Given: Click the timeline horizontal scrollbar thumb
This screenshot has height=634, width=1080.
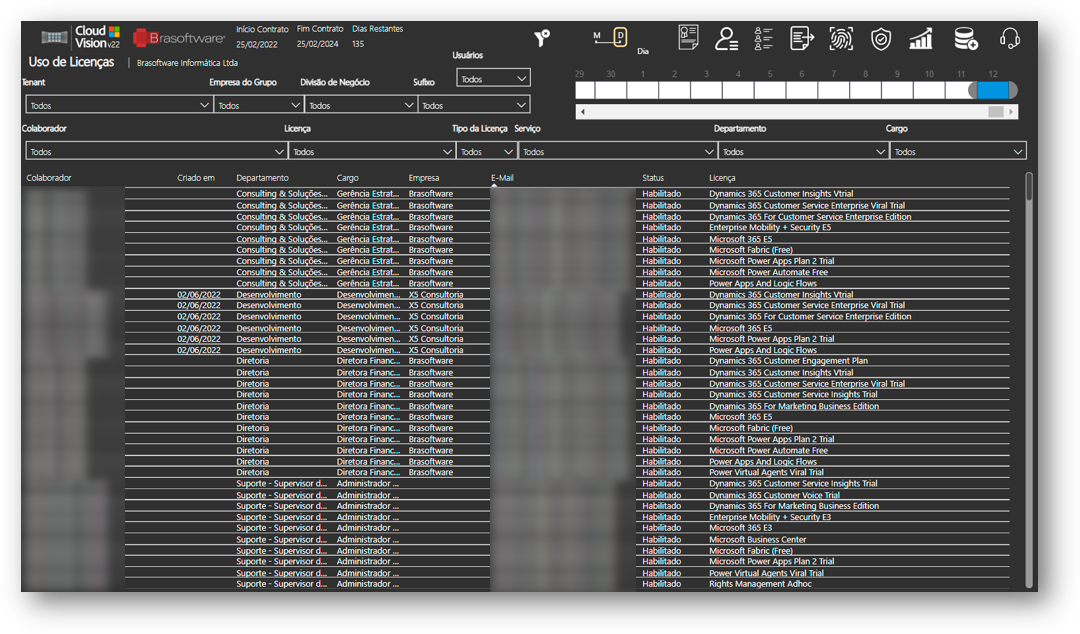Looking at the screenshot, I should [x=996, y=112].
